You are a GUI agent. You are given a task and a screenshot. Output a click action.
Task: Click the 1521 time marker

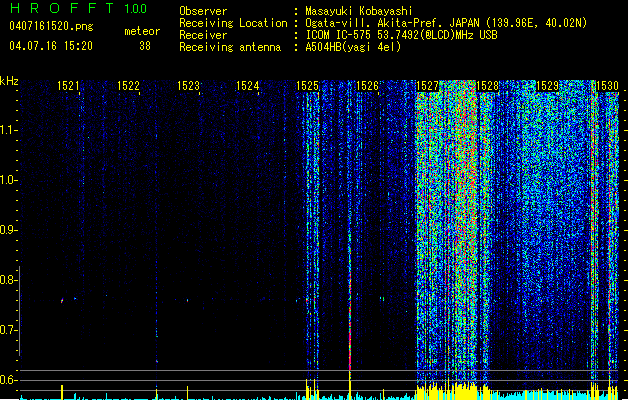point(68,86)
